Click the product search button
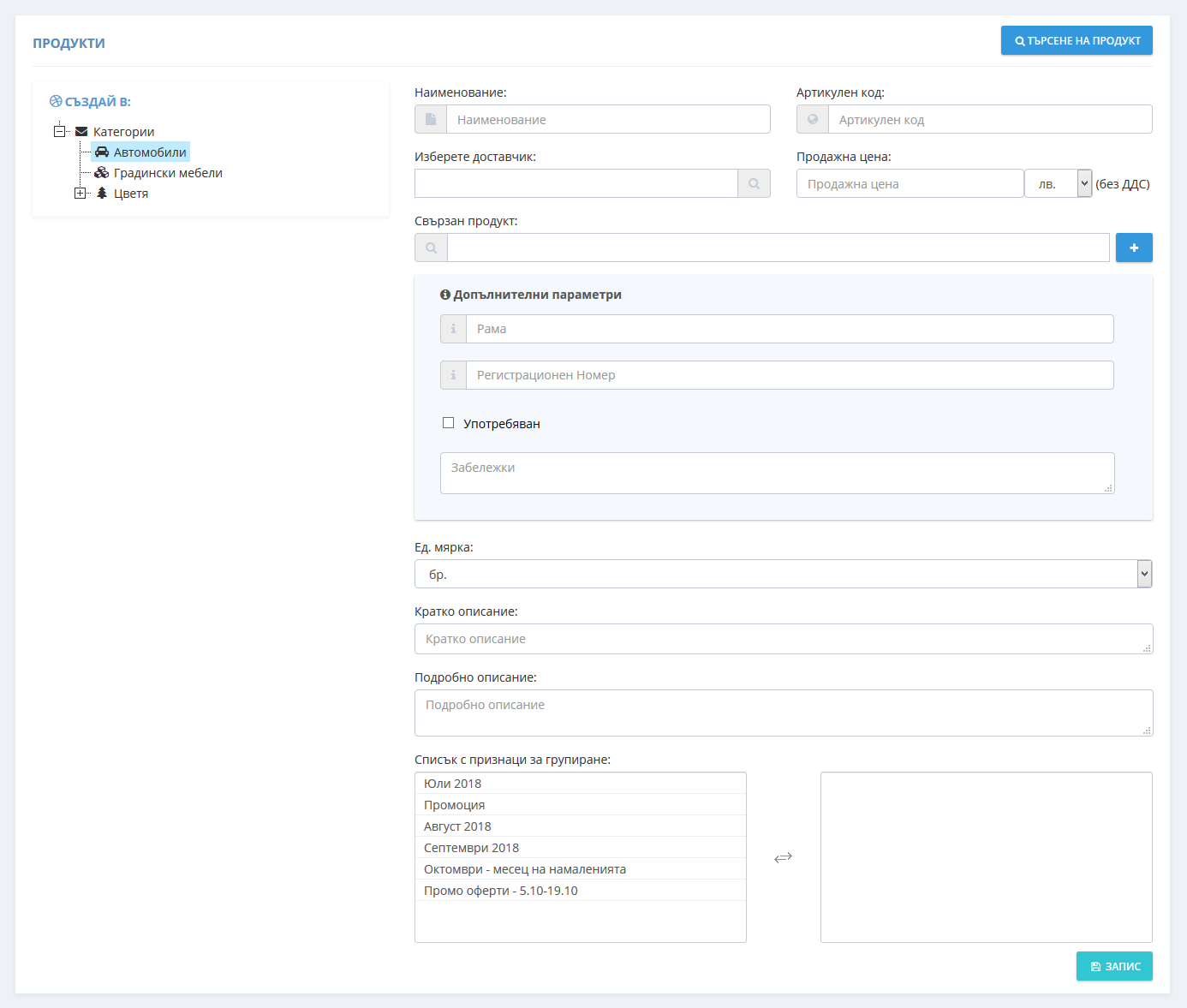Image resolution: width=1187 pixels, height=1008 pixels. (1077, 40)
